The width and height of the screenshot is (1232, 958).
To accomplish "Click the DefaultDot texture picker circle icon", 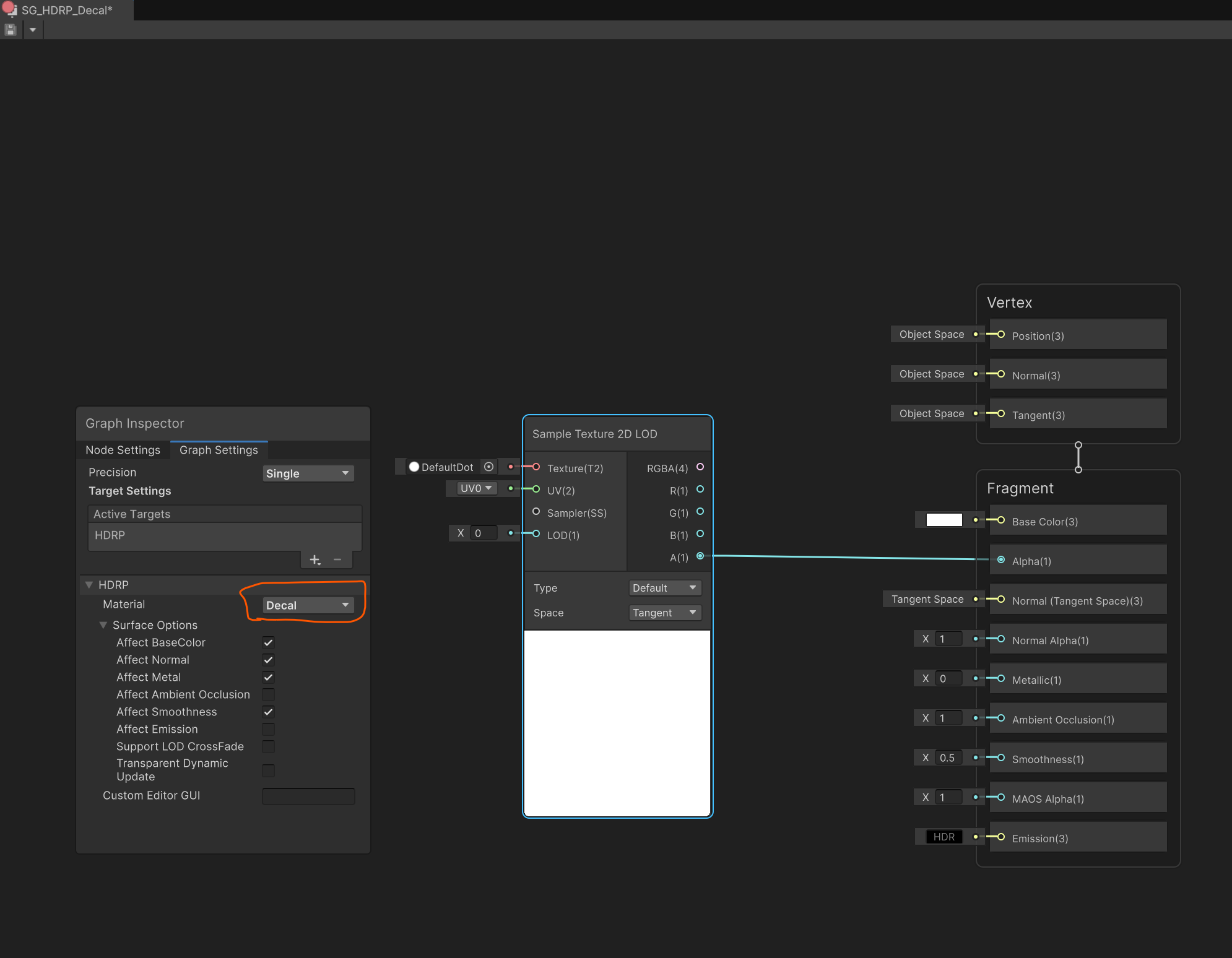I will (x=488, y=467).
